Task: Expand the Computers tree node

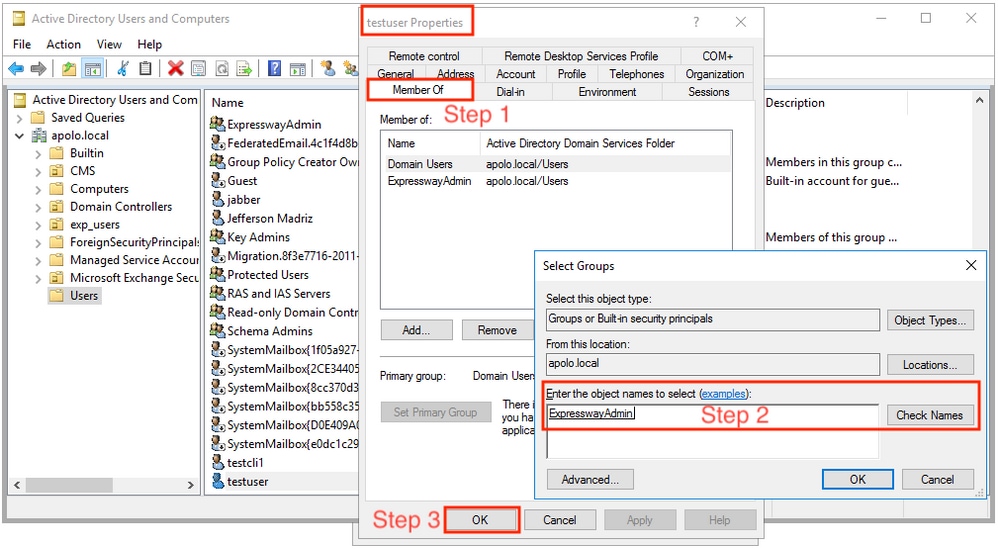Action: point(38,189)
